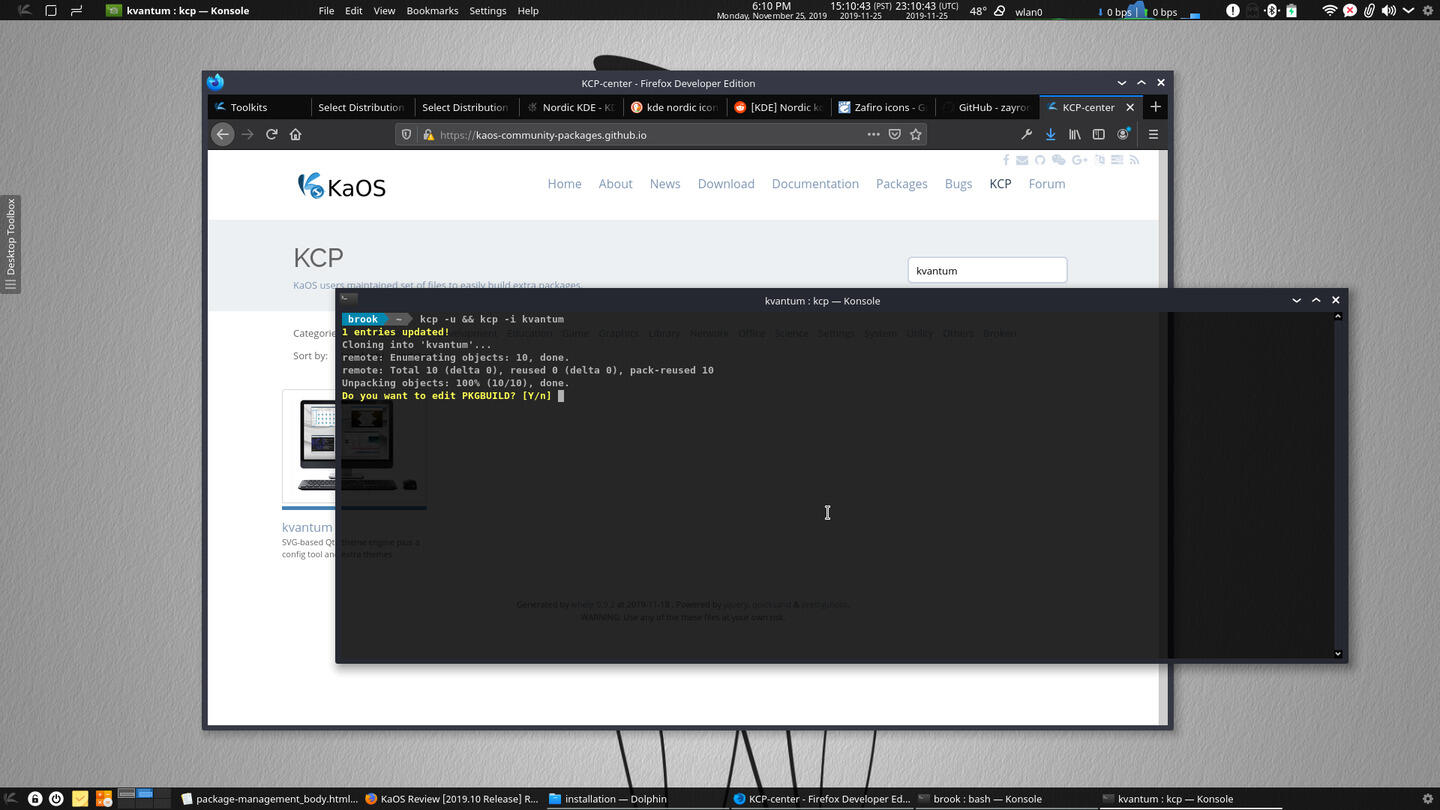Expand hidden system tray icons arrow
Viewport: 1440px width, 810px height.
tap(1407, 11)
